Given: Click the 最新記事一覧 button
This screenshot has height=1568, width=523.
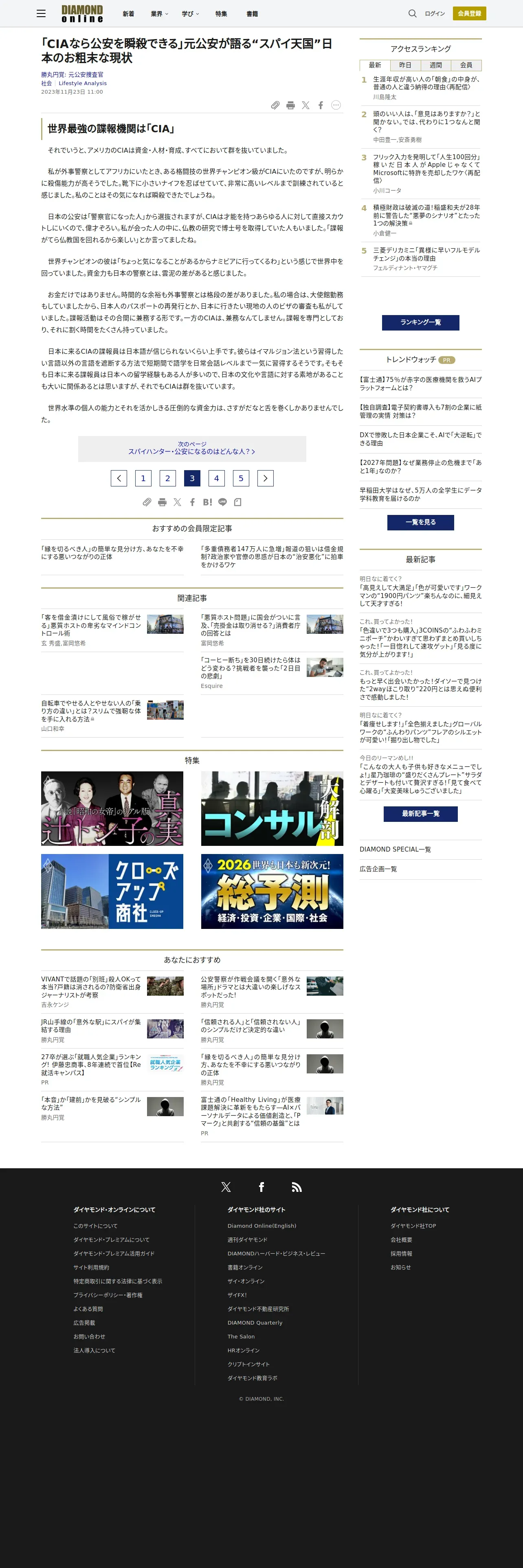Looking at the screenshot, I should (x=421, y=814).
